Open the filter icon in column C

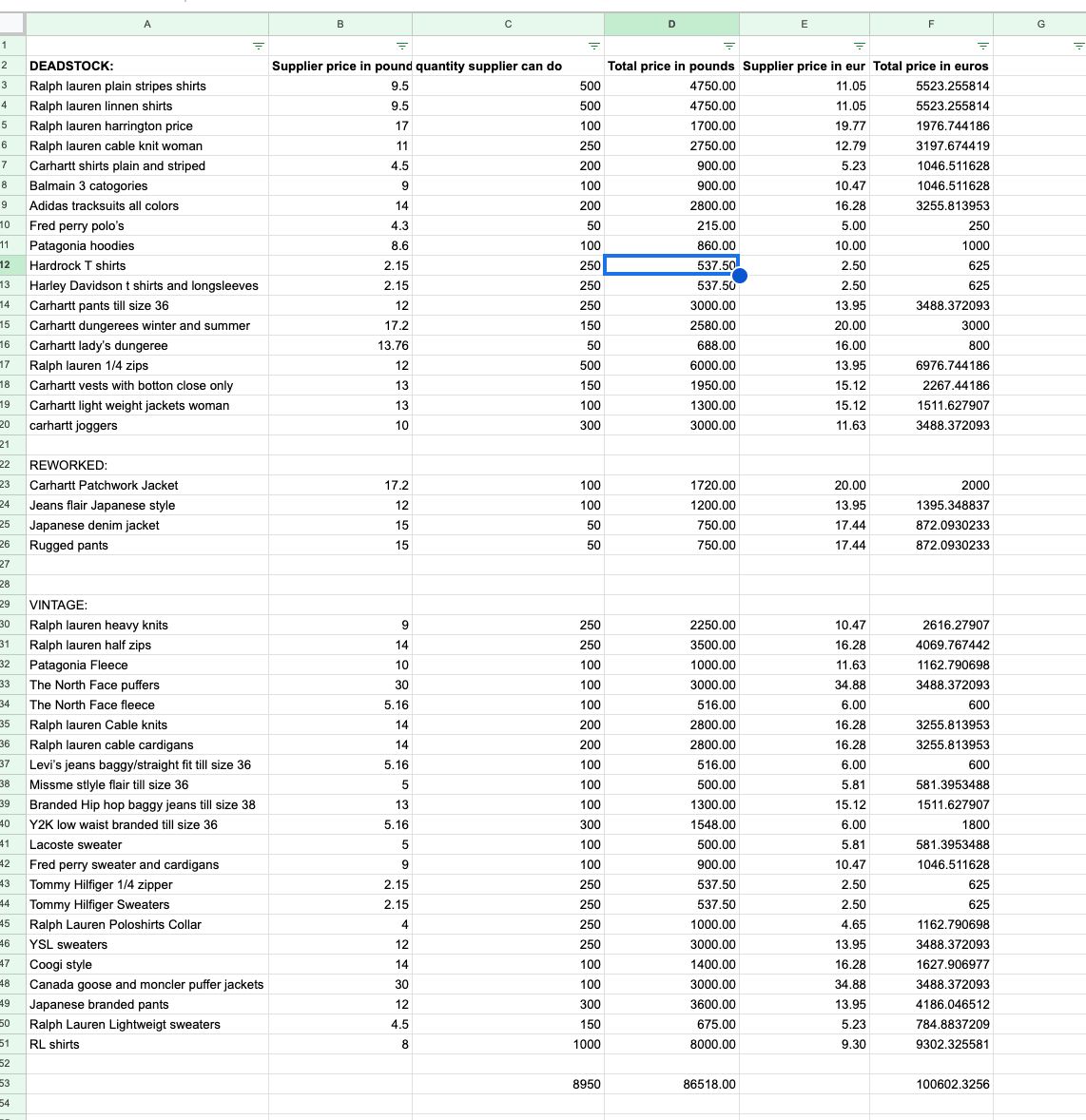(593, 46)
